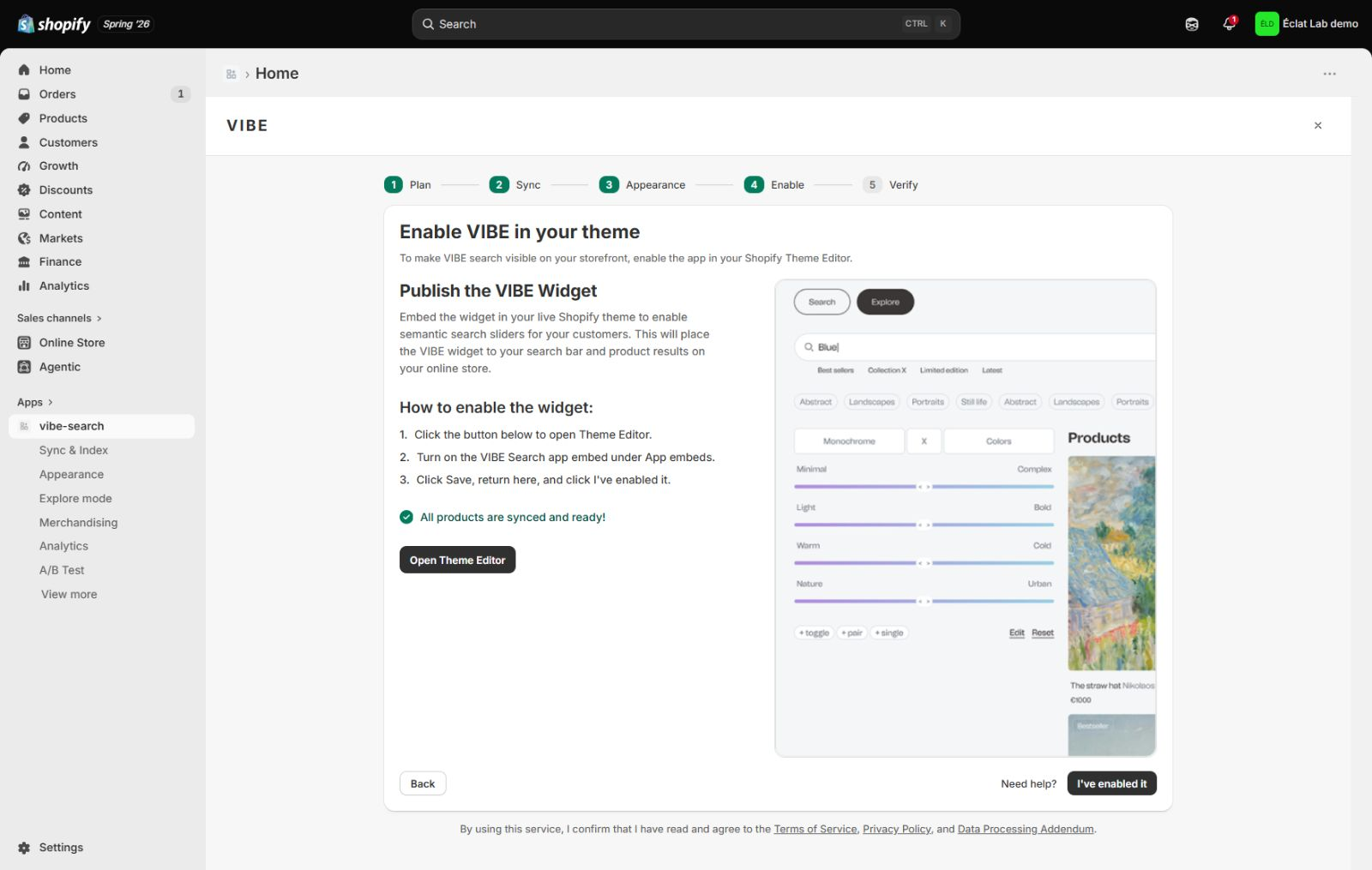Click the Back button
Viewport: 1372px width, 870px height.
point(423,783)
